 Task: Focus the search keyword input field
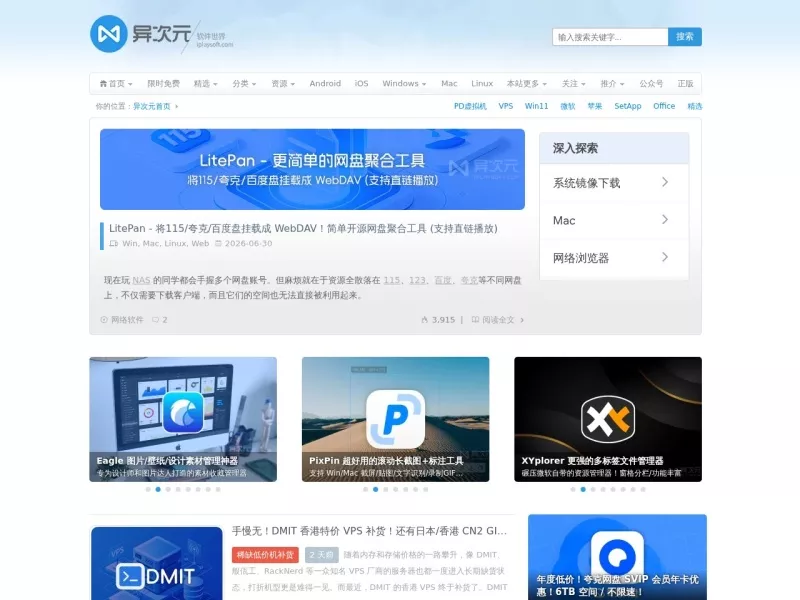(610, 37)
